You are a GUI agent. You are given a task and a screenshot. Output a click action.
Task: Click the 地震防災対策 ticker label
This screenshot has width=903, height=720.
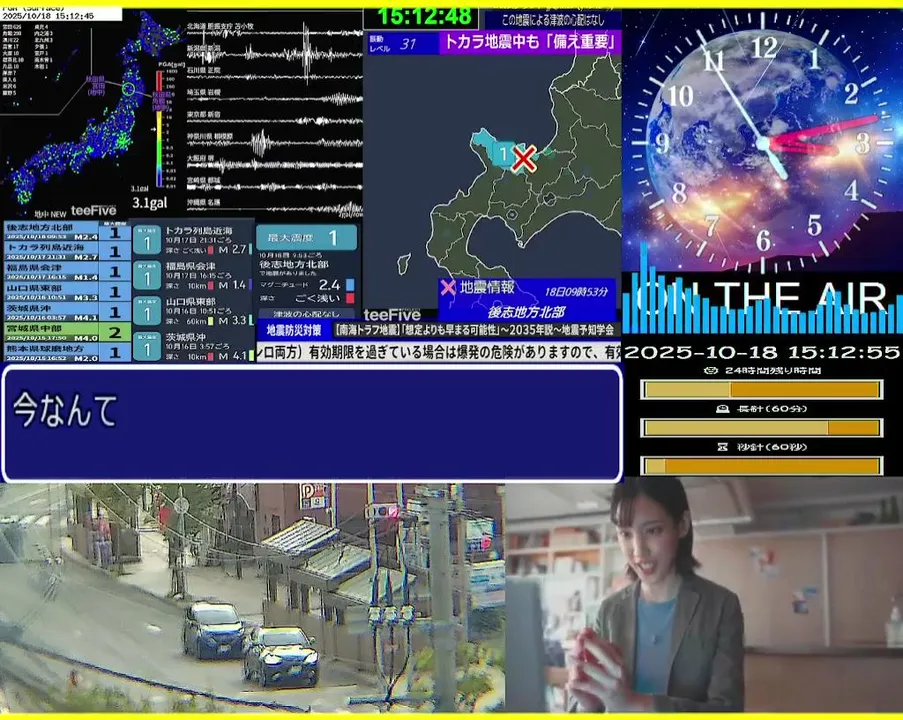coord(294,330)
